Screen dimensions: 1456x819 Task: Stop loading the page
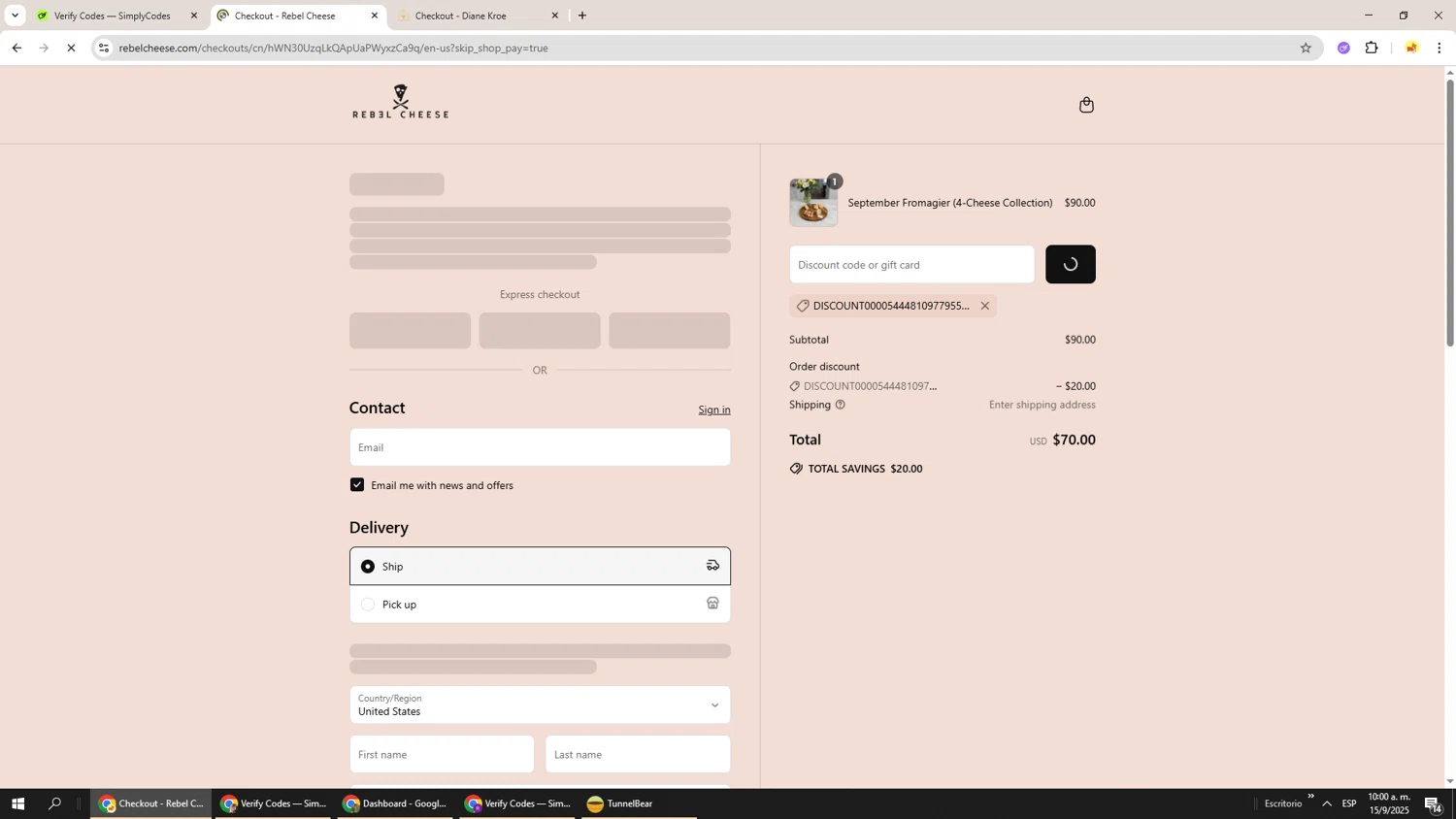(71, 48)
